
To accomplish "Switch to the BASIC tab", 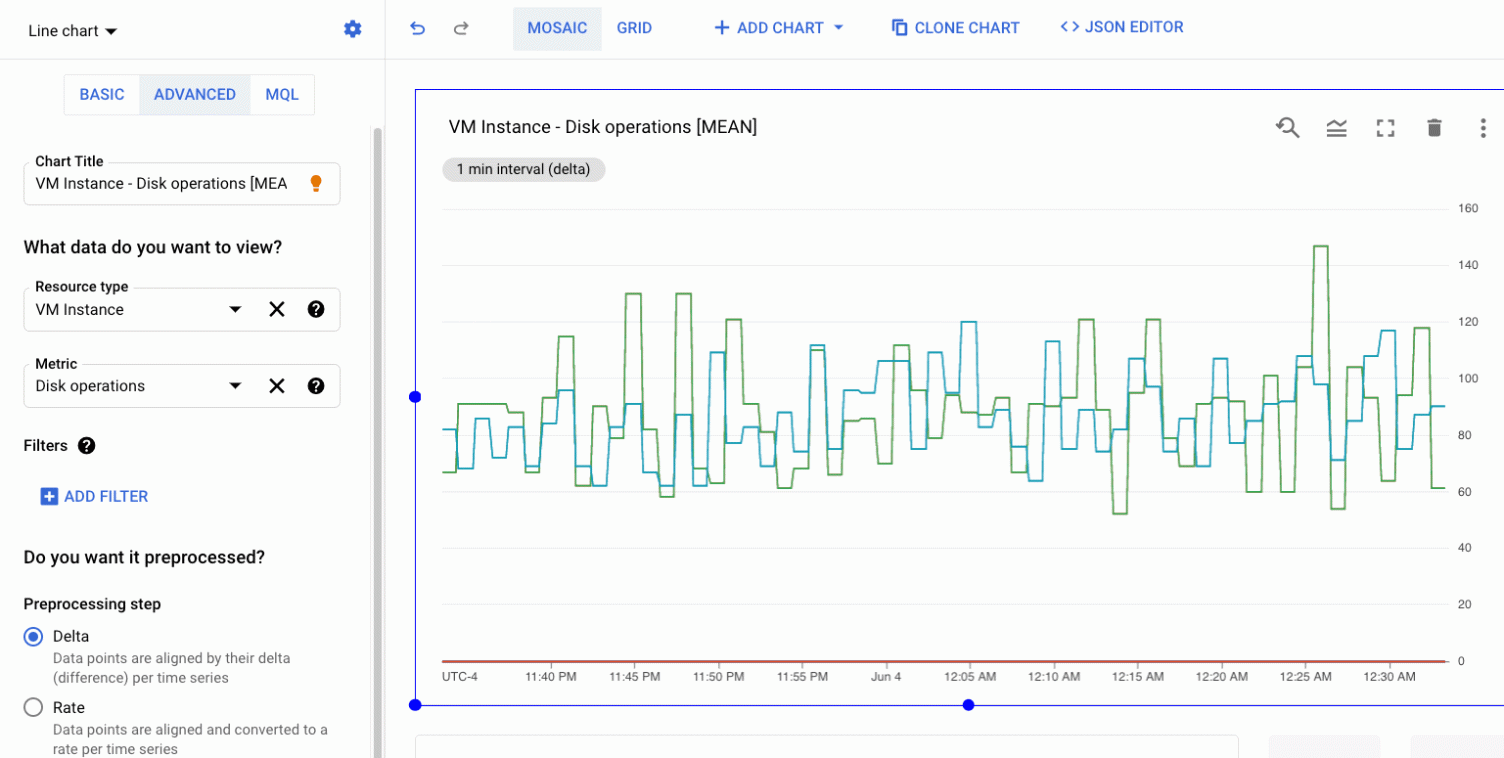I will pos(101,94).
